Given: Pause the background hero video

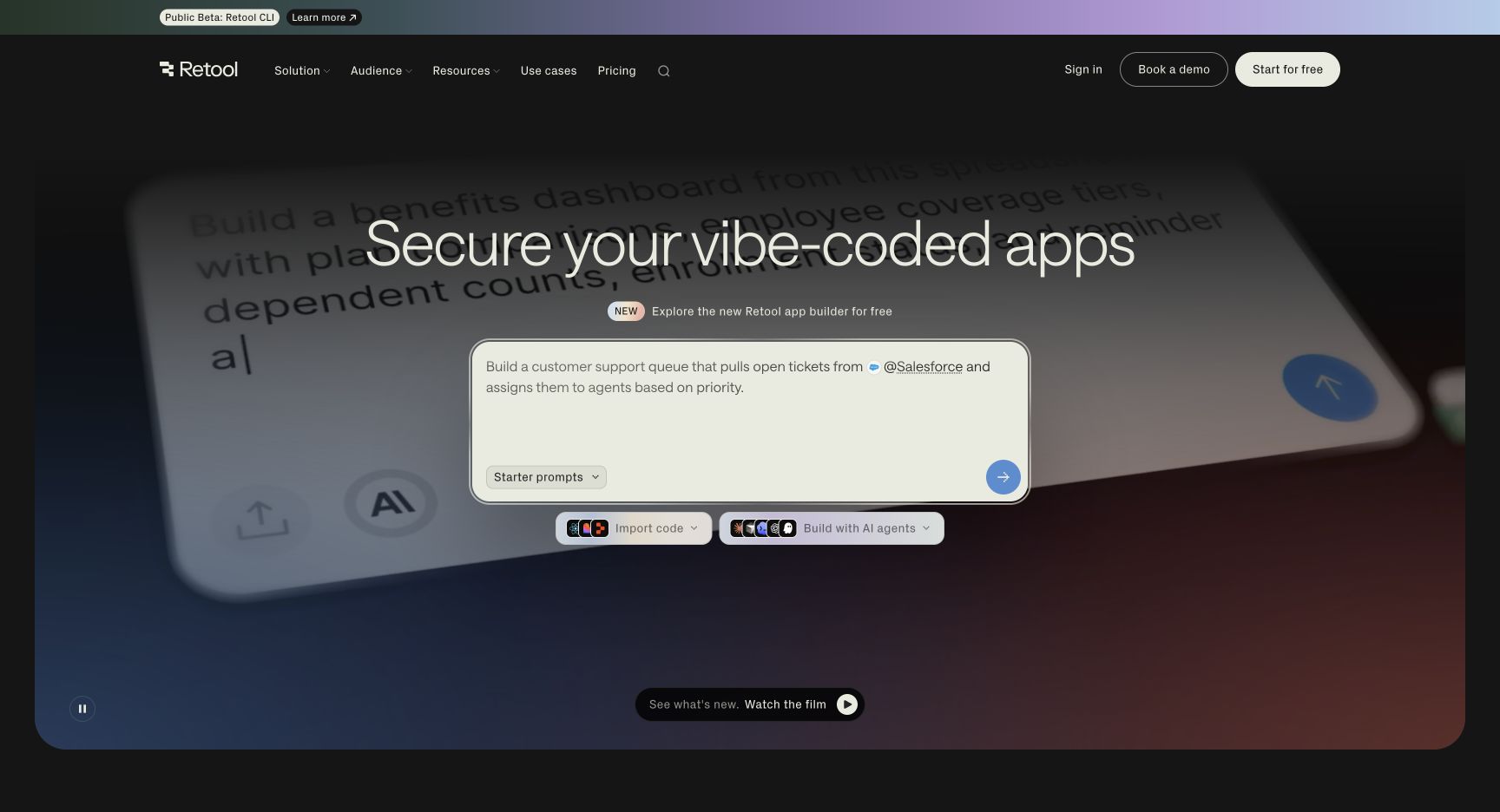Looking at the screenshot, I should pyautogui.click(x=82, y=709).
